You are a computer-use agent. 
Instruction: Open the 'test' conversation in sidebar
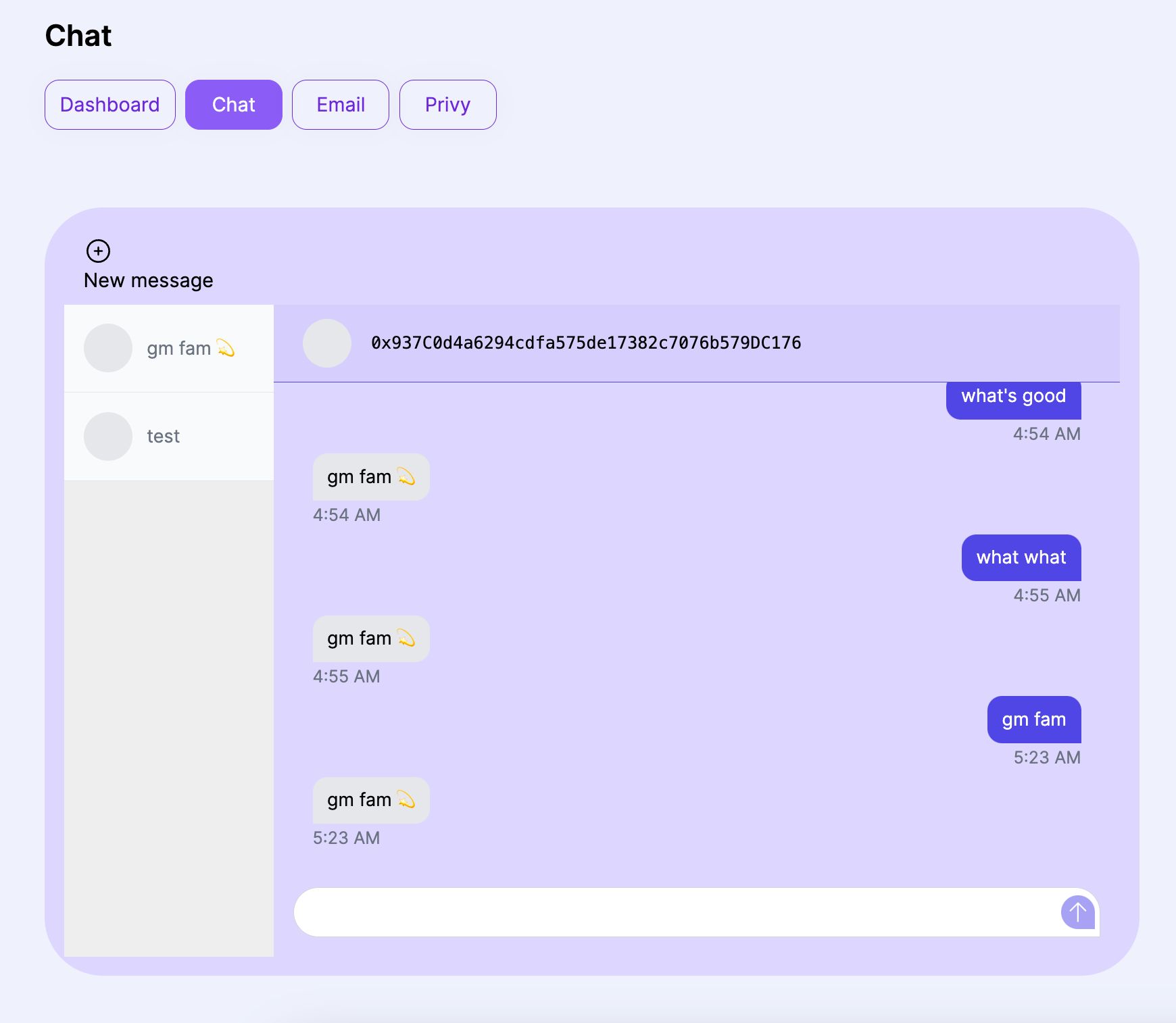pos(169,436)
